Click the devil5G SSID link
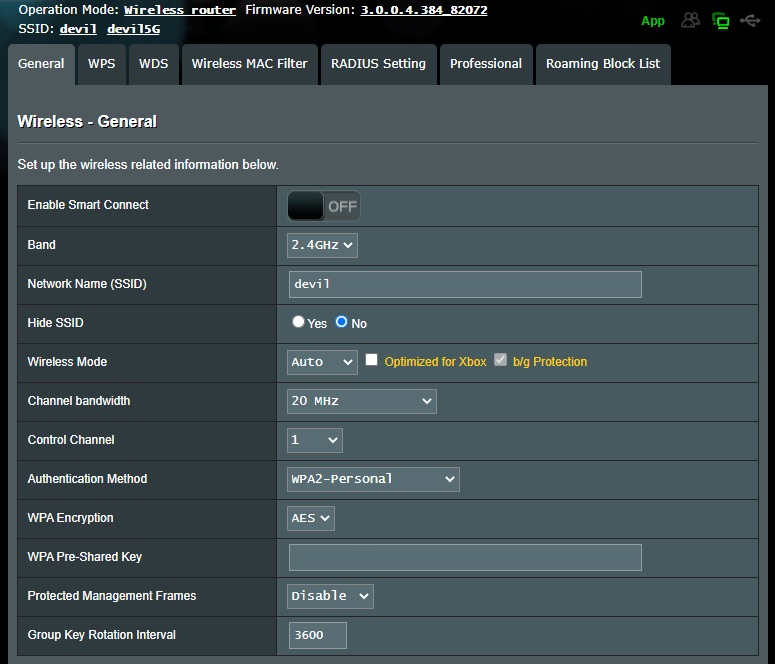The image size is (775, 664). click(x=133, y=29)
